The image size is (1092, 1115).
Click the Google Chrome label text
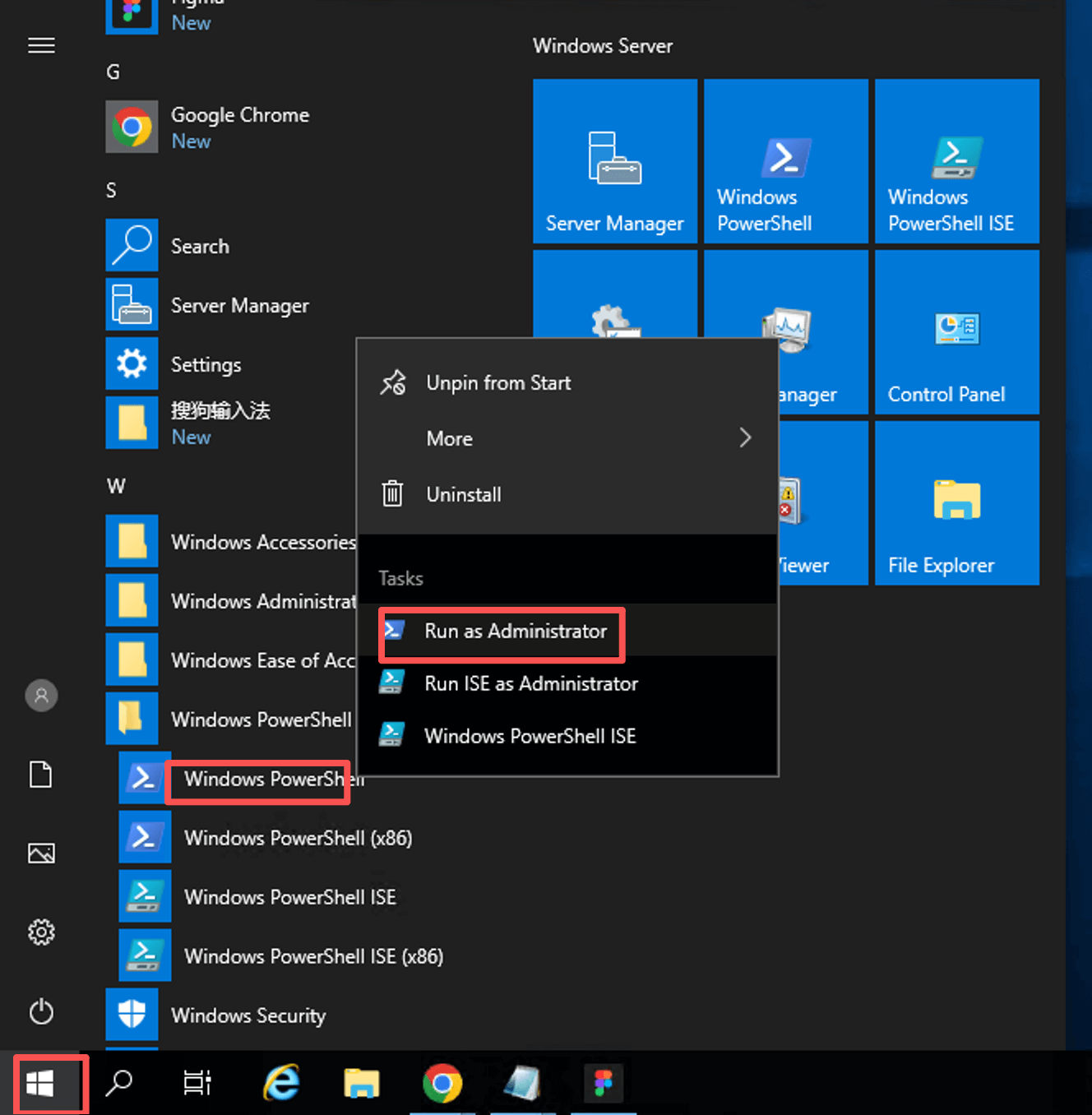(240, 115)
